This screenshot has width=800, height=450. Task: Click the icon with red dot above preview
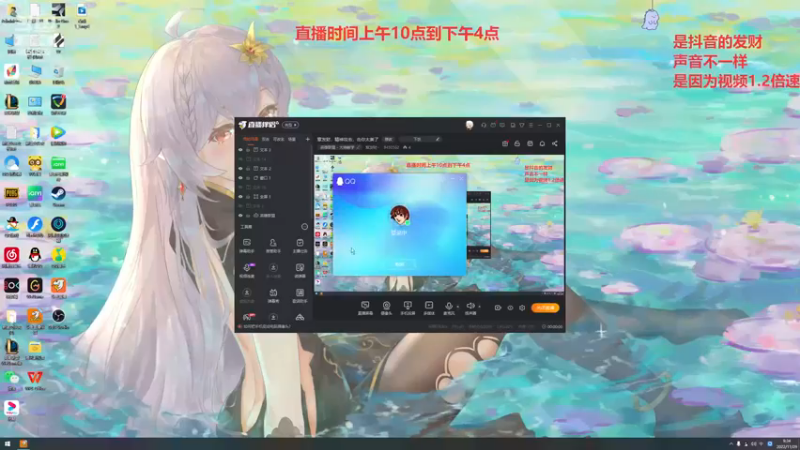point(505,143)
